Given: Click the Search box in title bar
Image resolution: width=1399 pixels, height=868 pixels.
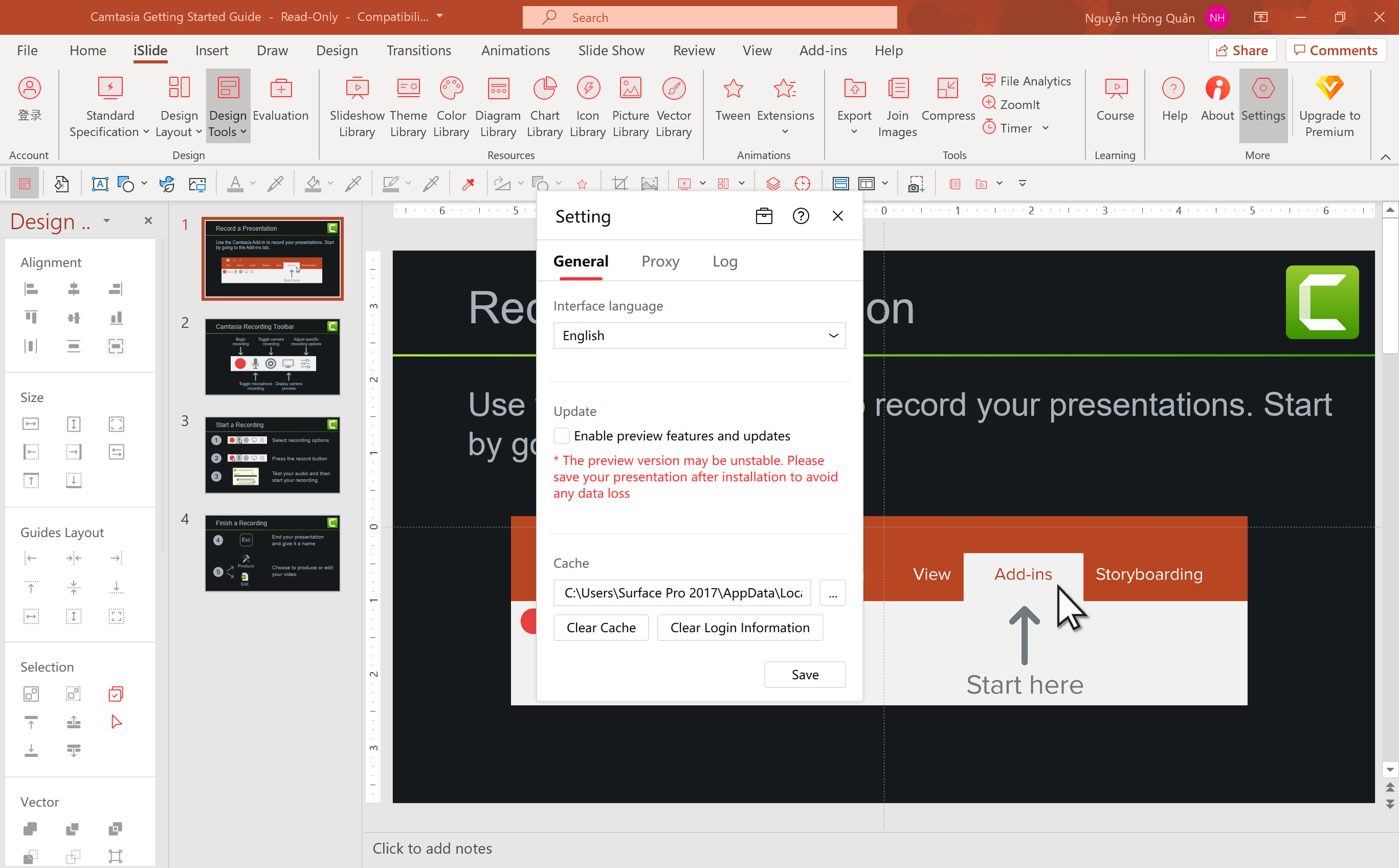Looking at the screenshot, I should click(x=709, y=17).
